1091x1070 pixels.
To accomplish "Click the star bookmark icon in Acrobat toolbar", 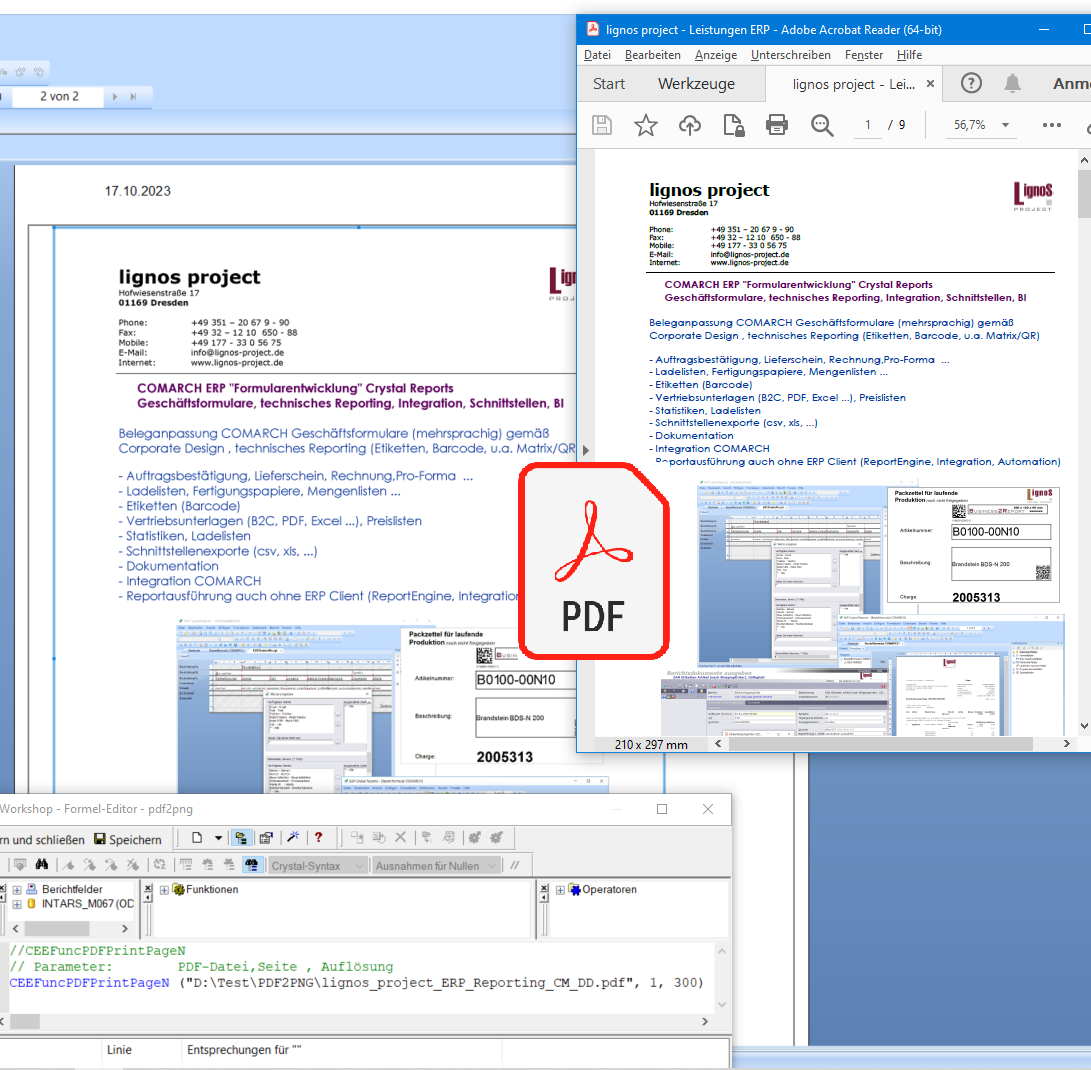I will [645, 125].
